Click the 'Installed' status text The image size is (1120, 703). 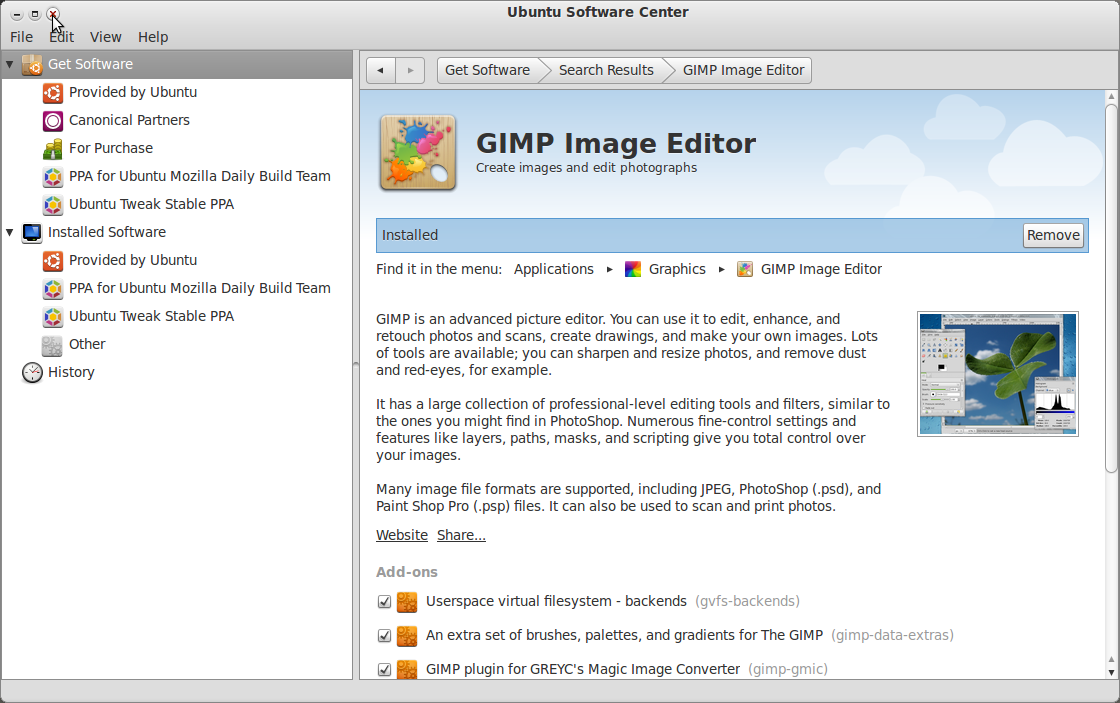pyautogui.click(x=410, y=235)
